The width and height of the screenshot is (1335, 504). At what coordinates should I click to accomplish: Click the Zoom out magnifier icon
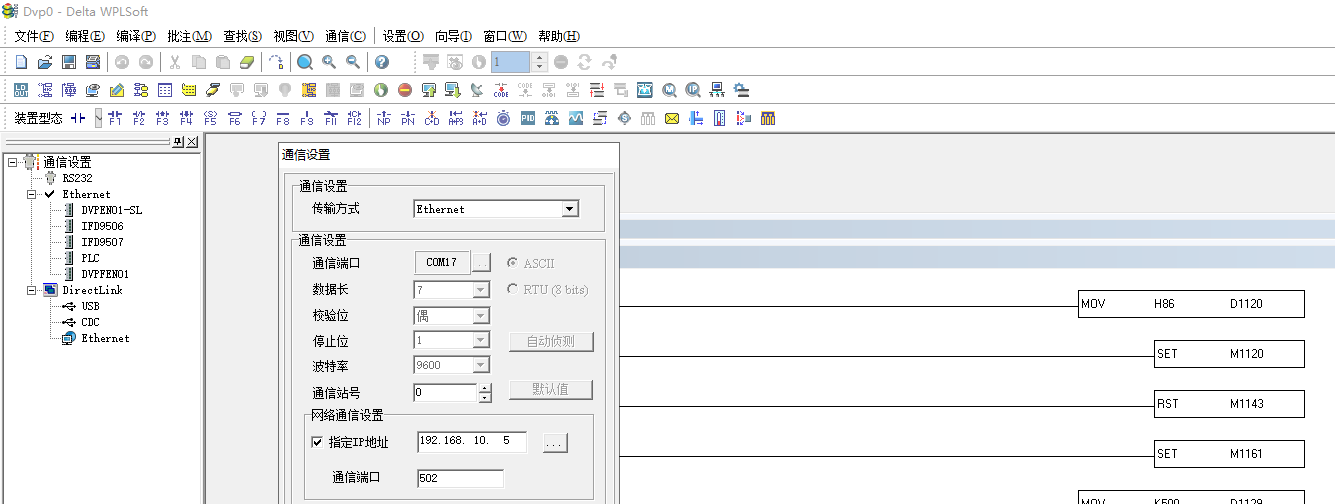click(x=352, y=62)
